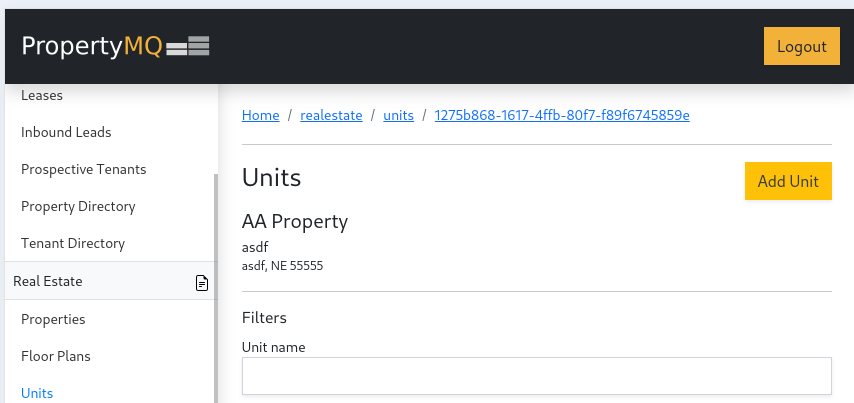This screenshot has width=854, height=403.
Task: Open Leases in the sidebar
Action: (42, 95)
